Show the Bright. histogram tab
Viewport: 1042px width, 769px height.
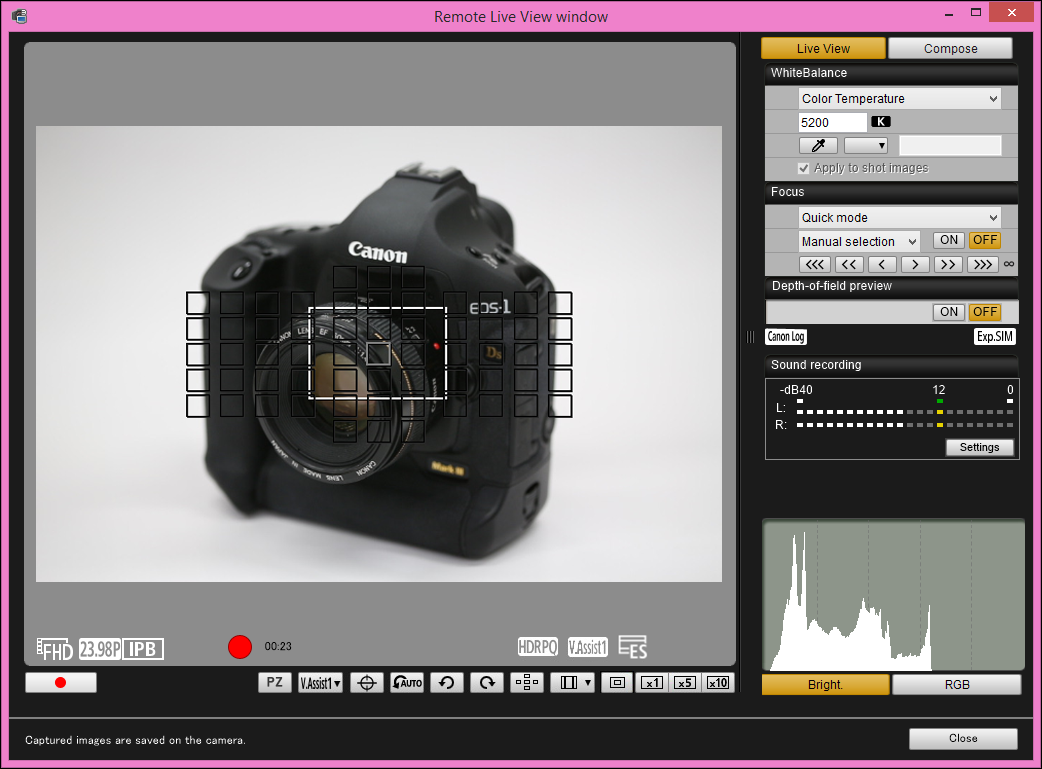pos(825,685)
